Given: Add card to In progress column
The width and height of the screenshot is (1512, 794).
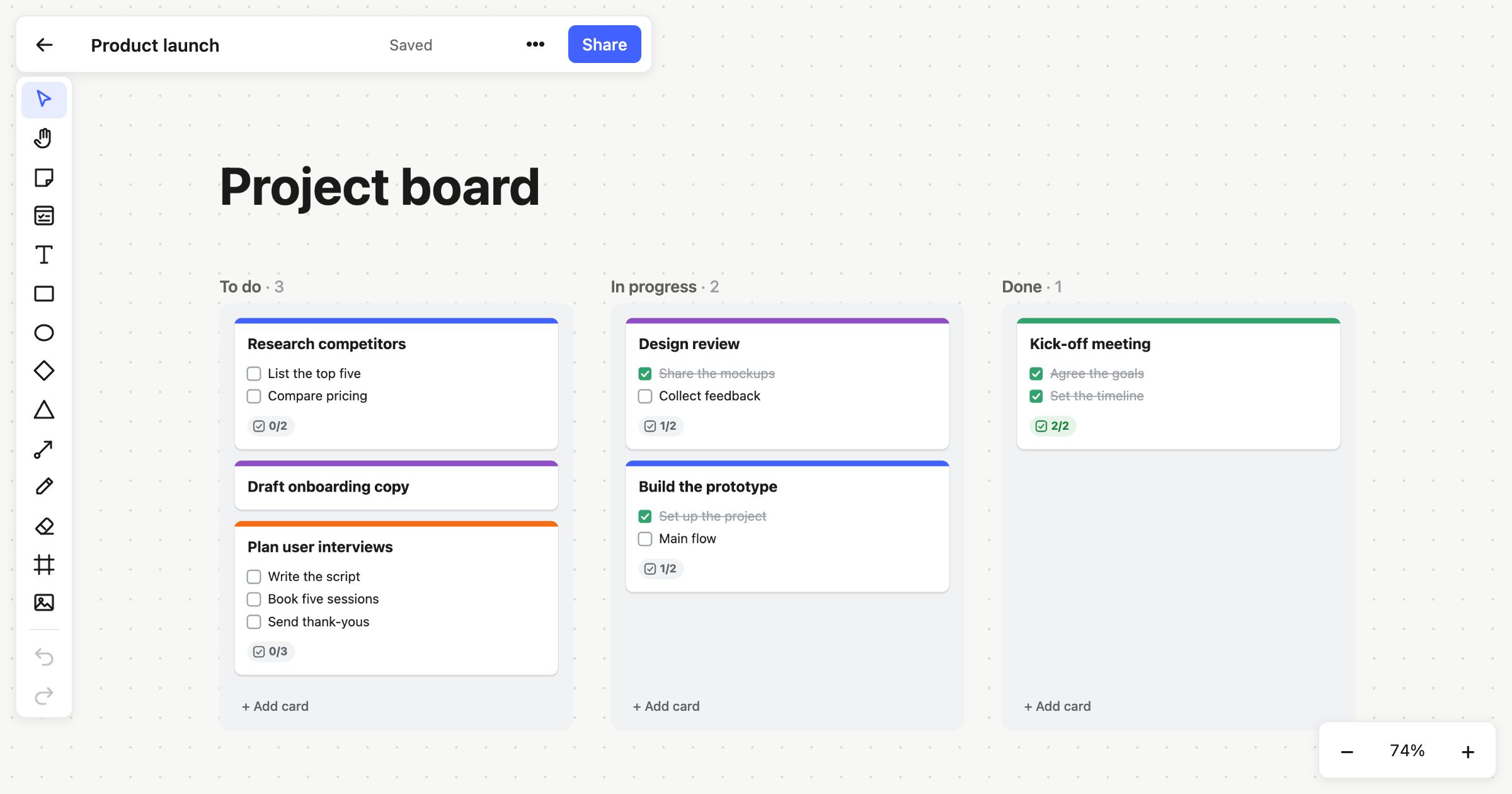Looking at the screenshot, I should coord(667,706).
